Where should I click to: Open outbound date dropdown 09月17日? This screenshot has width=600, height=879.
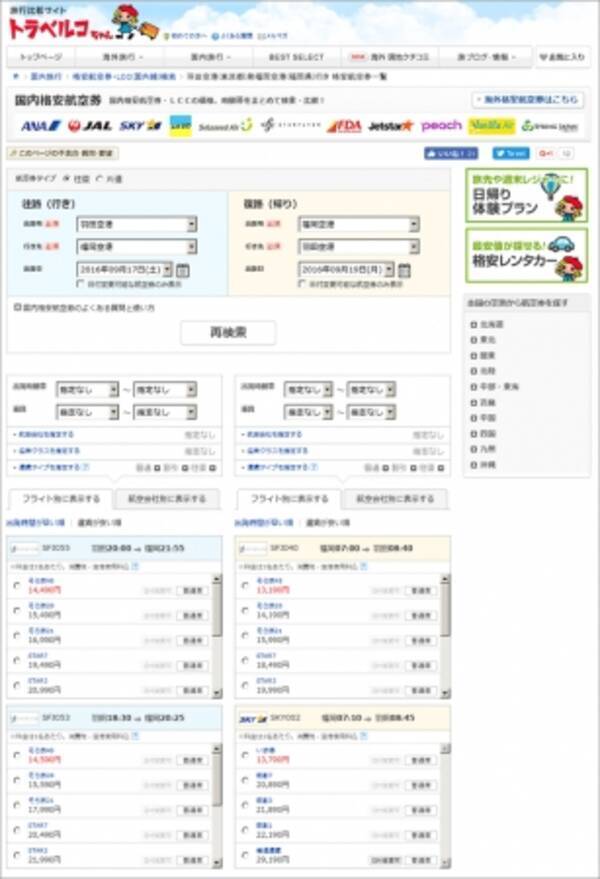point(124,269)
